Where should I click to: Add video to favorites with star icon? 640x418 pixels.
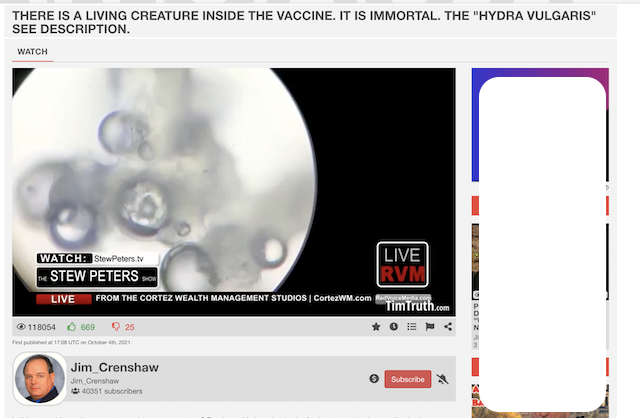coord(376,327)
